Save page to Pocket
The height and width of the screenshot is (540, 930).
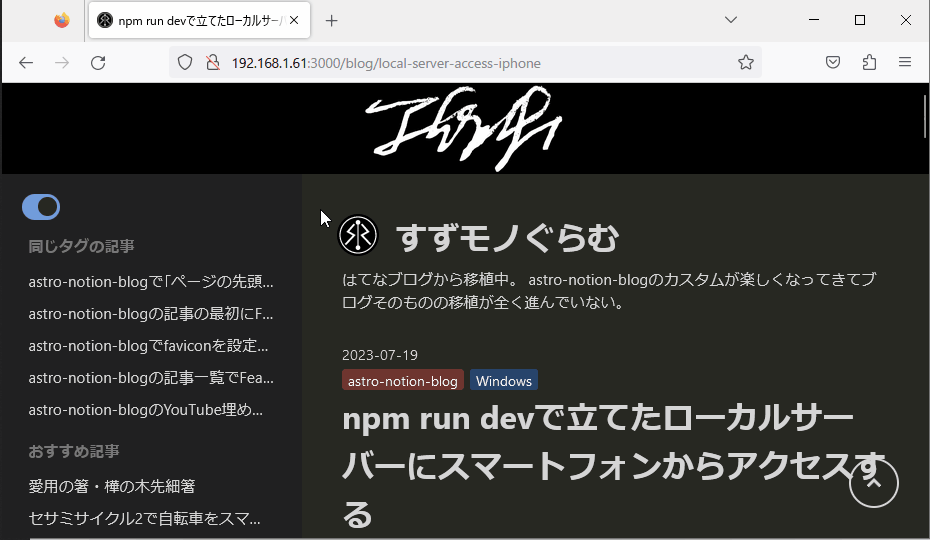(x=833, y=62)
